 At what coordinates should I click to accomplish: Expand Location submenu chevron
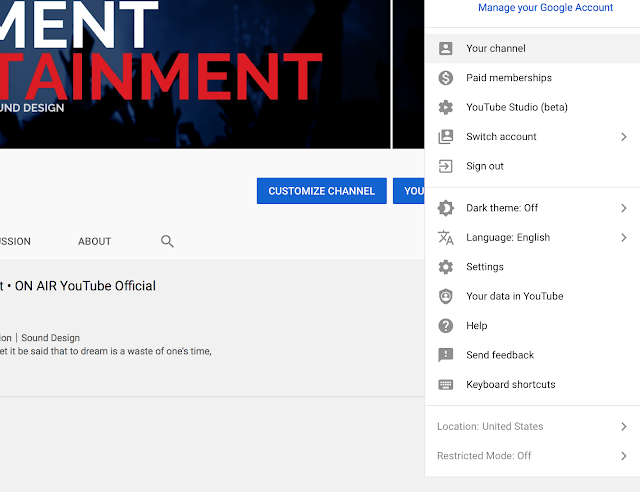pos(623,427)
